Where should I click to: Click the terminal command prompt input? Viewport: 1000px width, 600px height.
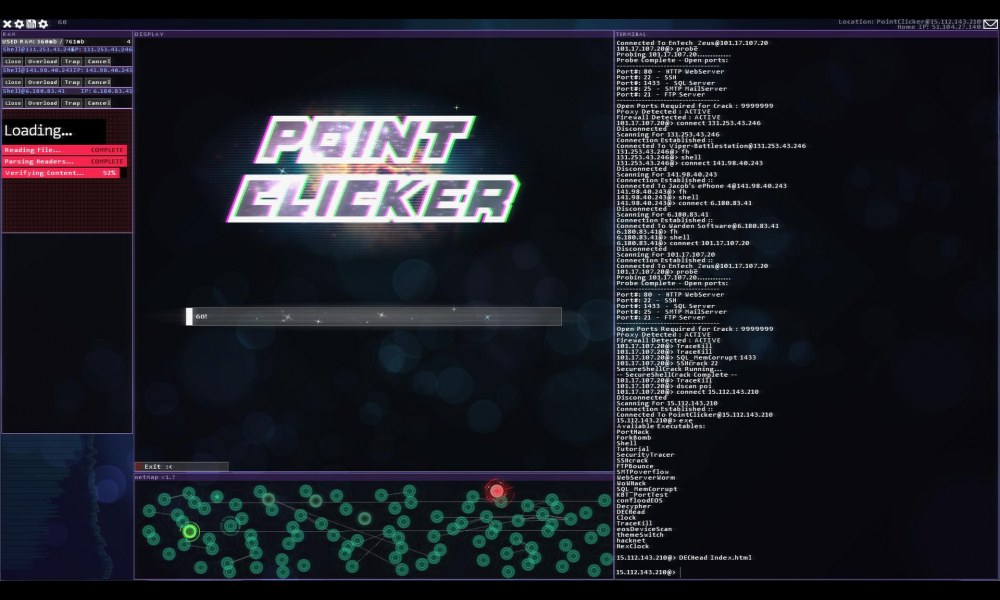point(805,573)
